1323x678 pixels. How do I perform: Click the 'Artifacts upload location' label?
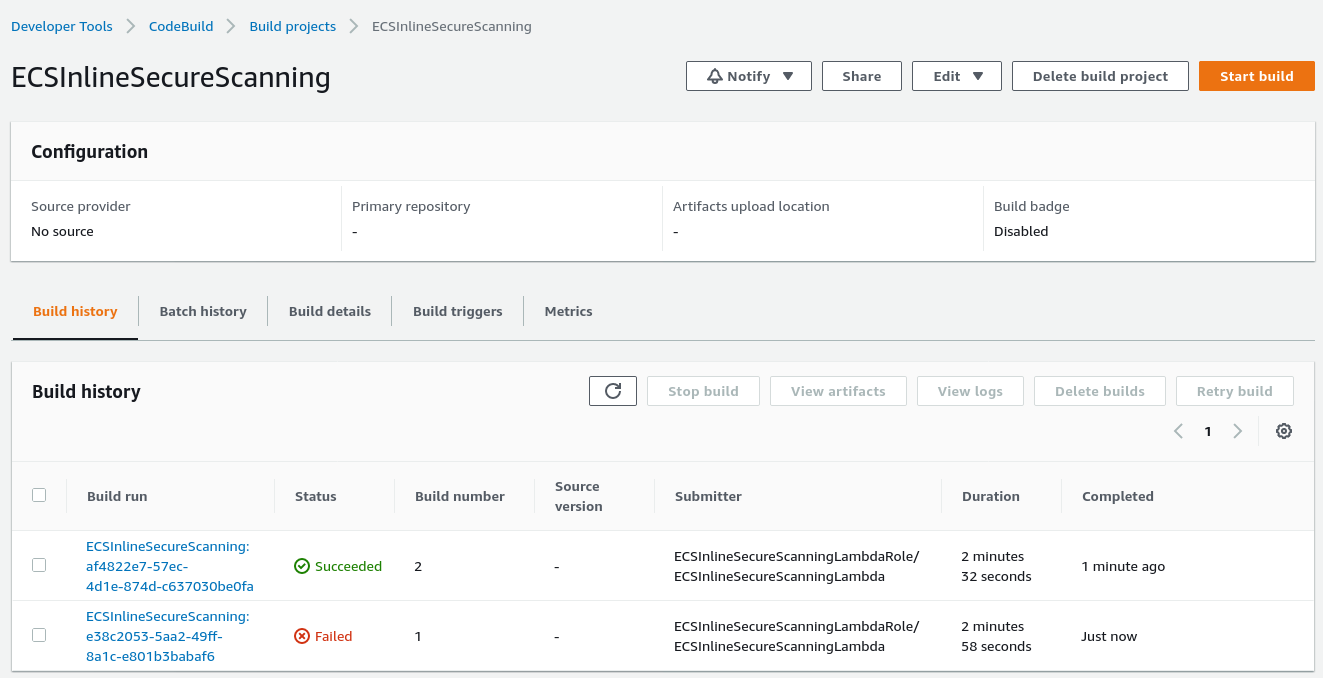tap(751, 206)
